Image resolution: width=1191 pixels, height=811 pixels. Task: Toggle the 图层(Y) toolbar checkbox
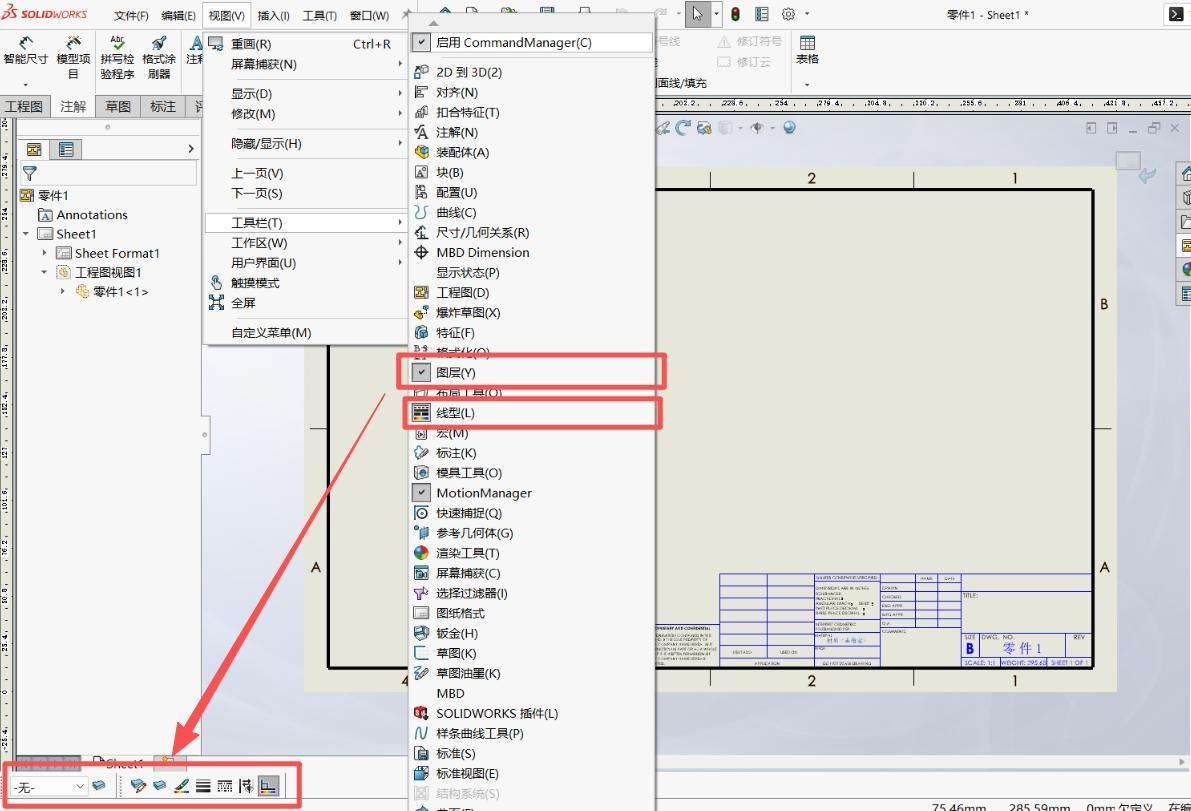(x=421, y=372)
